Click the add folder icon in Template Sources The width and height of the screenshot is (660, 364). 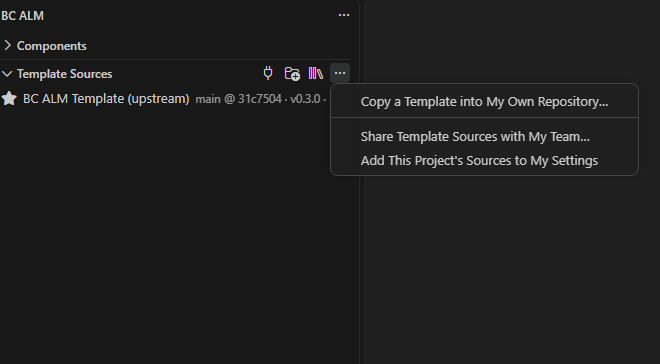tap(292, 74)
